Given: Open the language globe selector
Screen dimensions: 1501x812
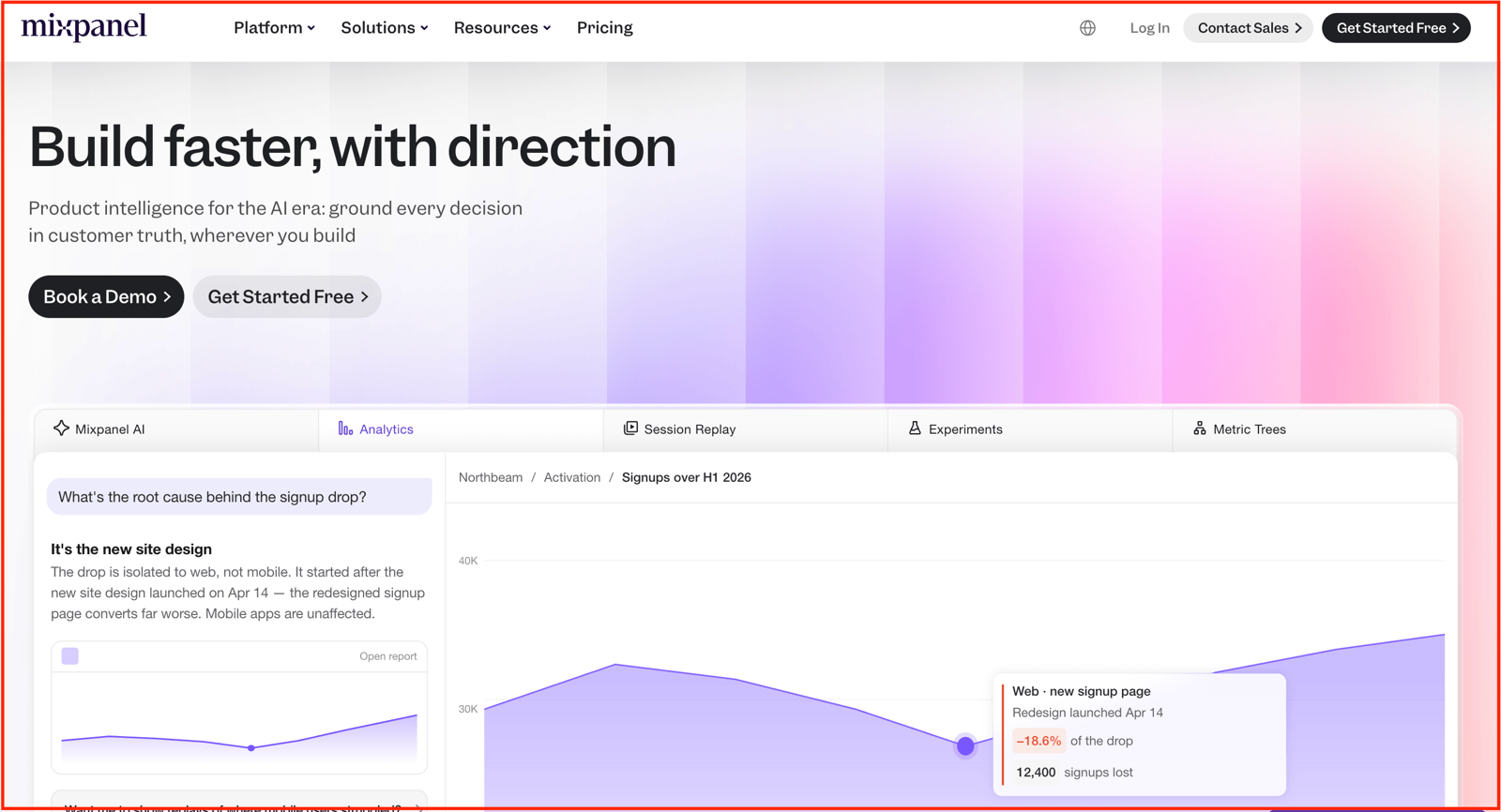Looking at the screenshot, I should tap(1087, 28).
